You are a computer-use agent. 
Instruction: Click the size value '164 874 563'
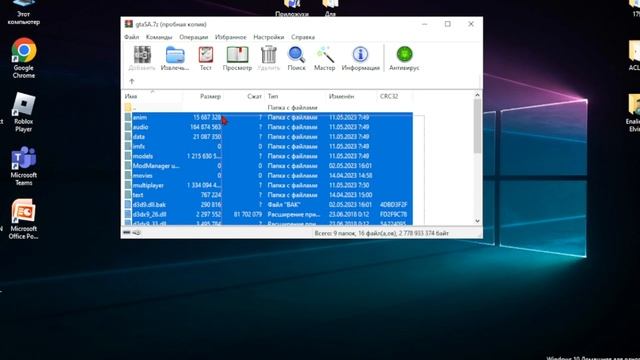coord(206,127)
